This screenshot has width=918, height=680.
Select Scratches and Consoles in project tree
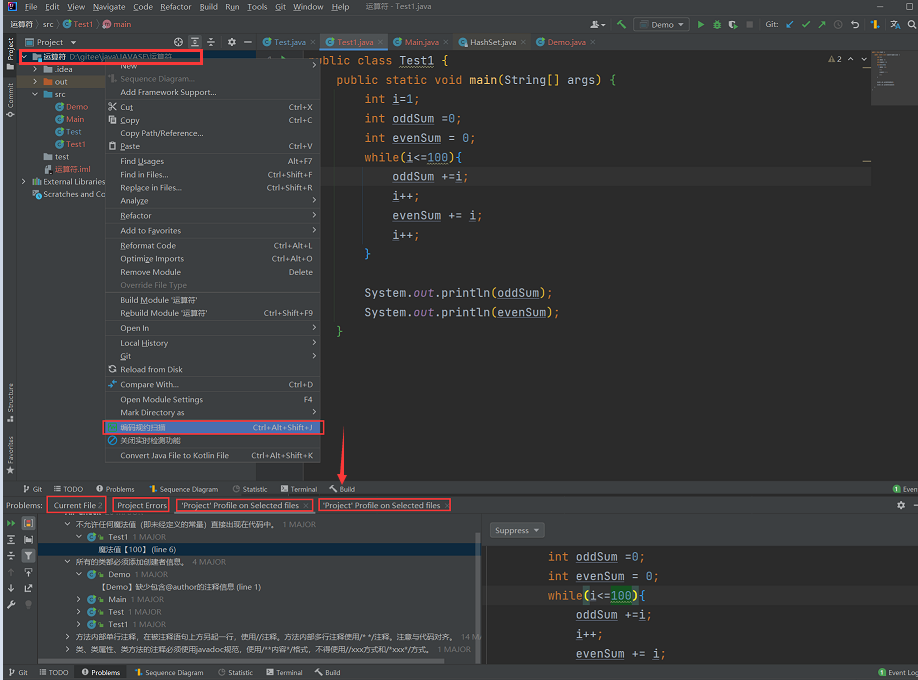(69, 194)
